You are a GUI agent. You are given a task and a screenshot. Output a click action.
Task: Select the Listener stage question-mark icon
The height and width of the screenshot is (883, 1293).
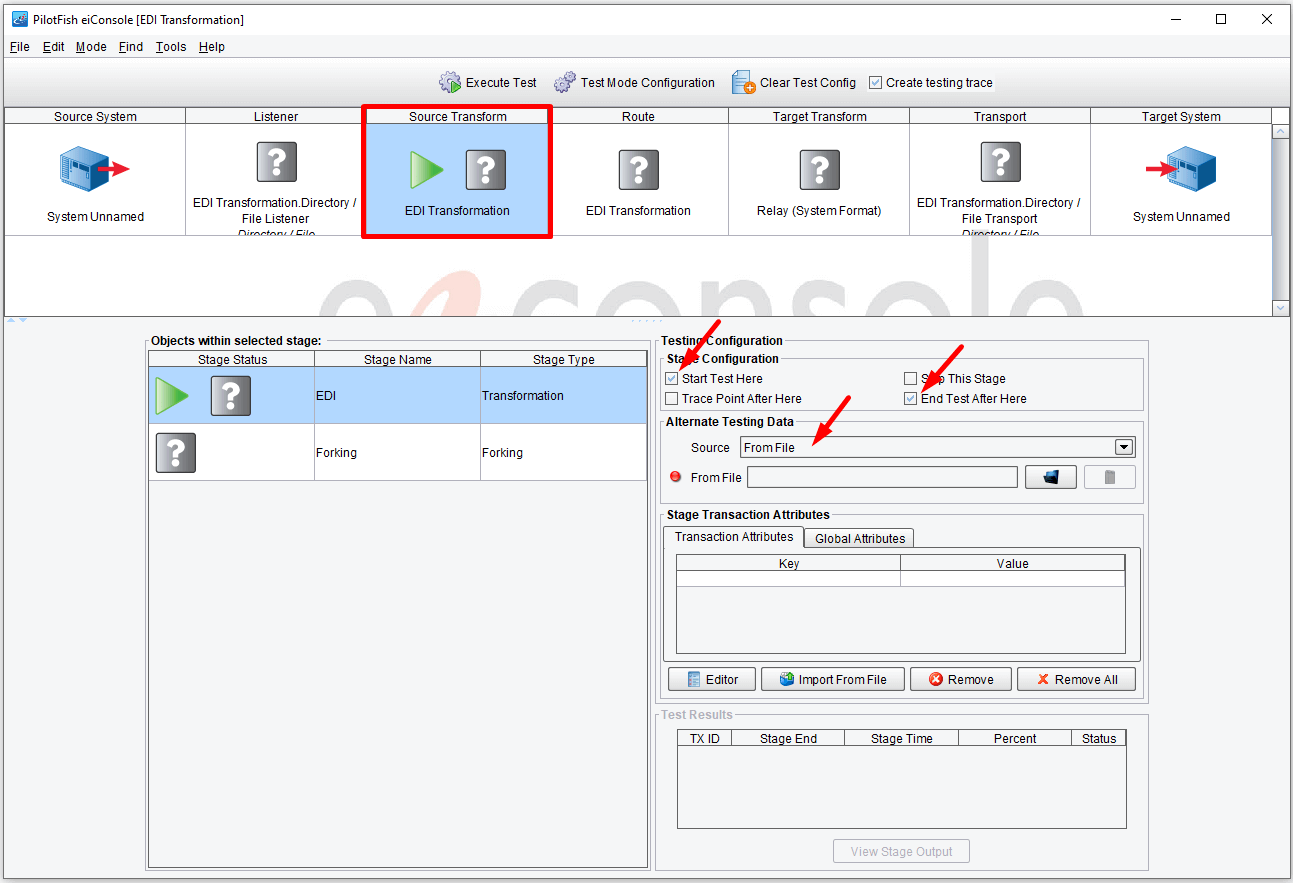pos(276,161)
